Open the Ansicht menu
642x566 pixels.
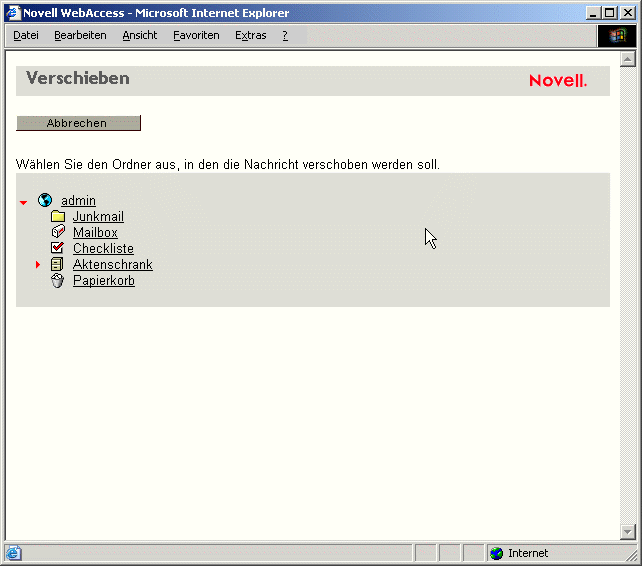(x=140, y=36)
